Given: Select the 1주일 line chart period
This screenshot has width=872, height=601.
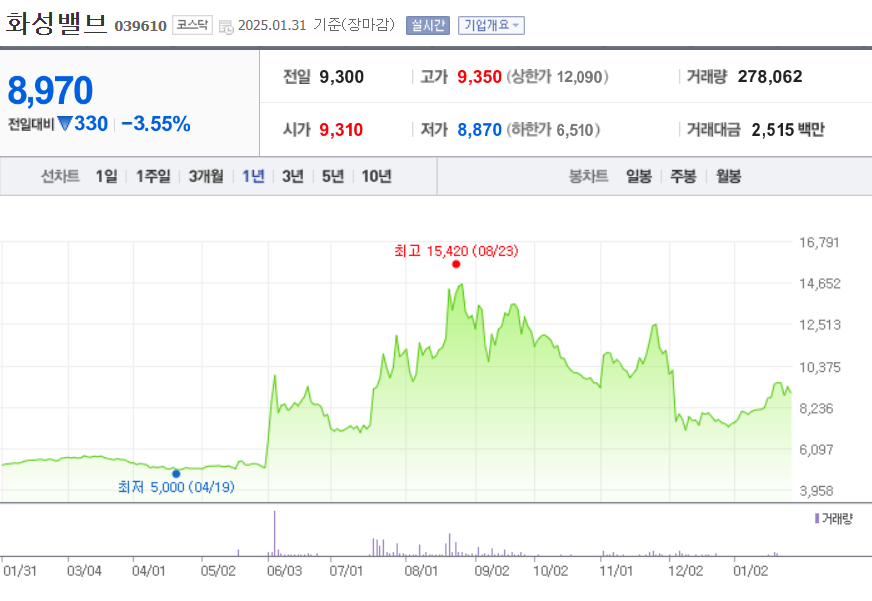Looking at the screenshot, I should pos(153,176).
